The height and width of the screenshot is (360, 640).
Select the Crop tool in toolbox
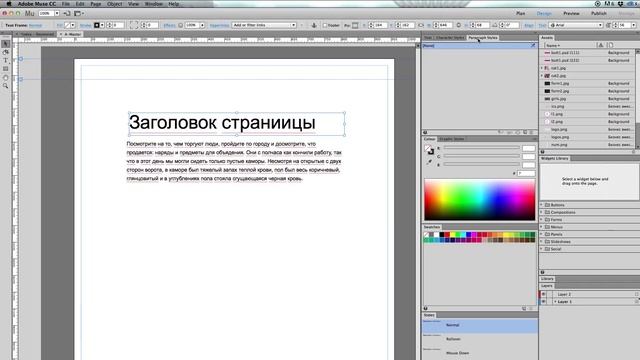pyautogui.click(x=5, y=52)
